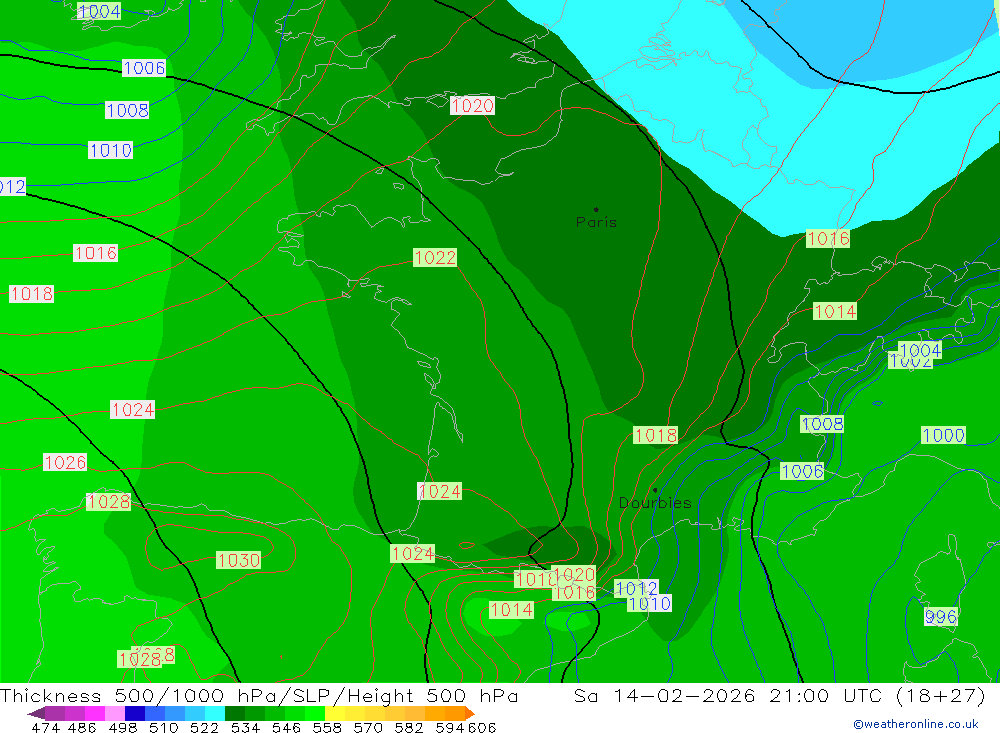Click the red 1028 label just below 1026
The image size is (1000, 733).
coord(108,502)
